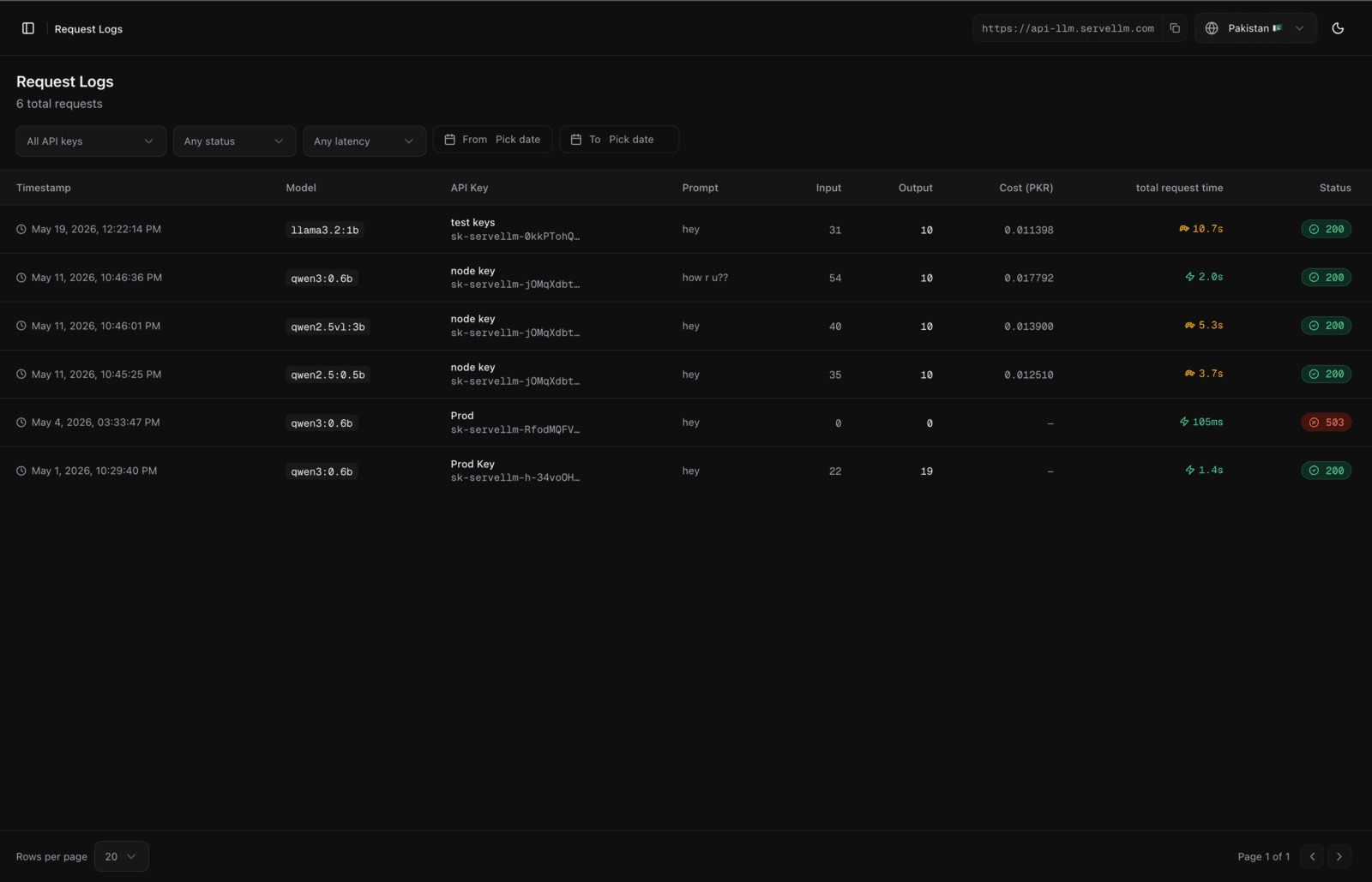Click the slow latency icon next to 3.7s
1372x882 pixels.
1190,374
